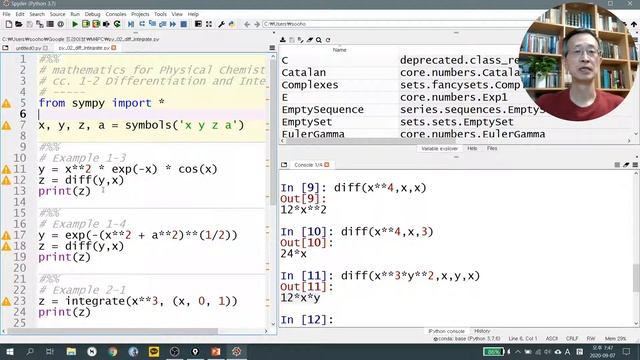The image size is (640, 360).
Task: Stop debugging with the blue square
Action: 184,24
